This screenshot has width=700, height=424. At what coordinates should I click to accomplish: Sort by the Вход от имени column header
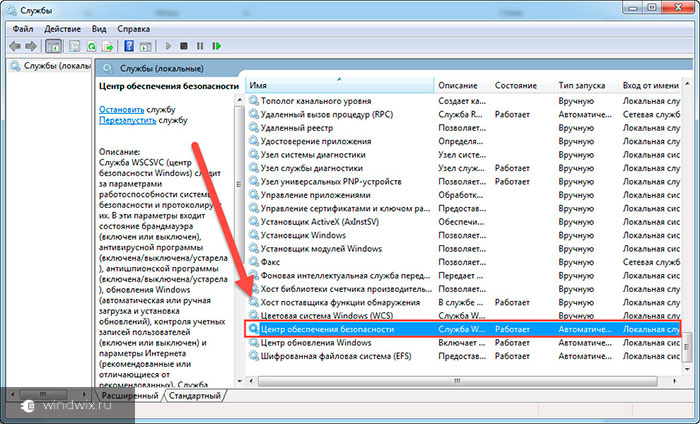tap(650, 85)
